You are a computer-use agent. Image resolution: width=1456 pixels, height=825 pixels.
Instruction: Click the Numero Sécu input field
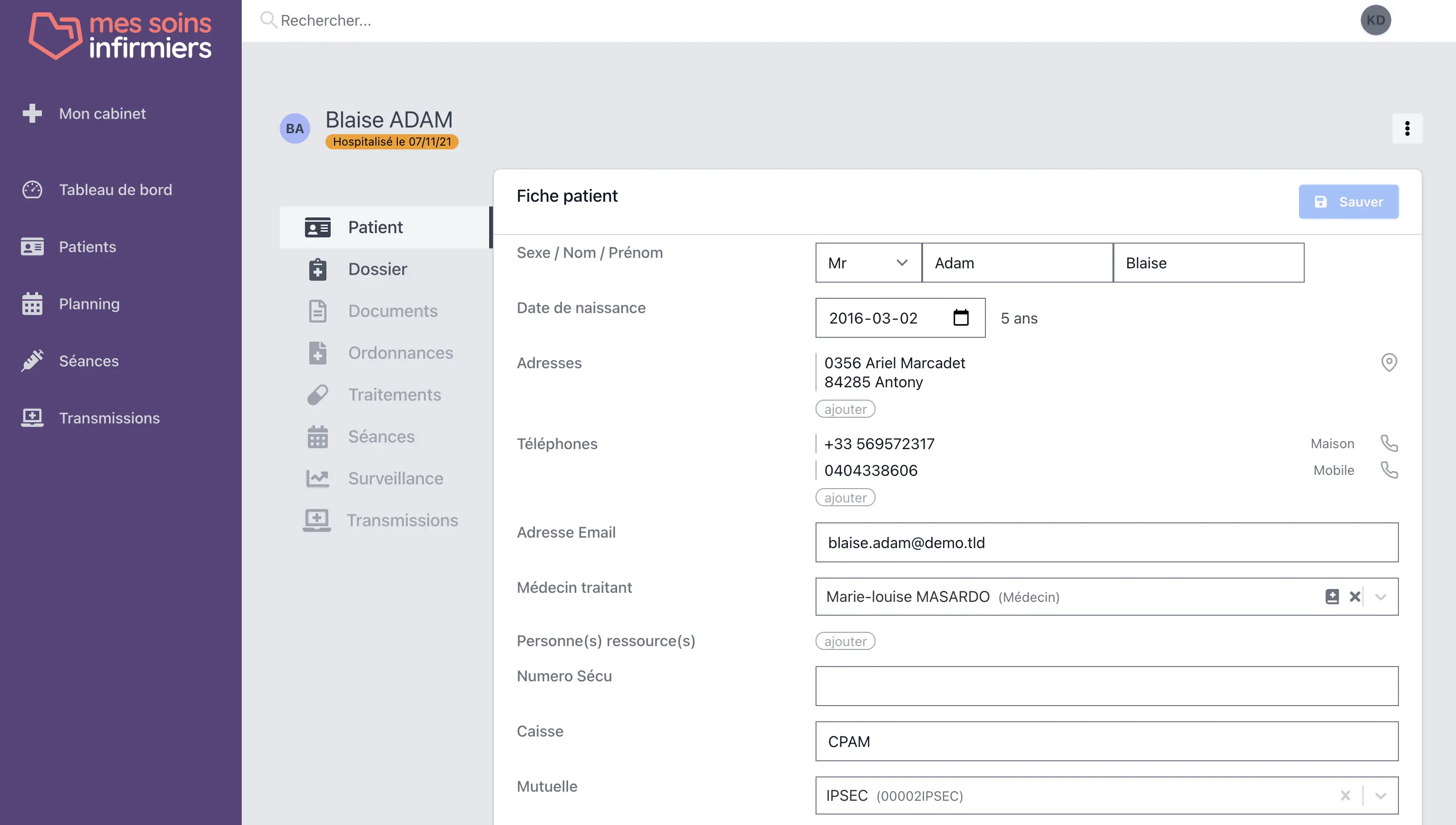(x=1106, y=686)
